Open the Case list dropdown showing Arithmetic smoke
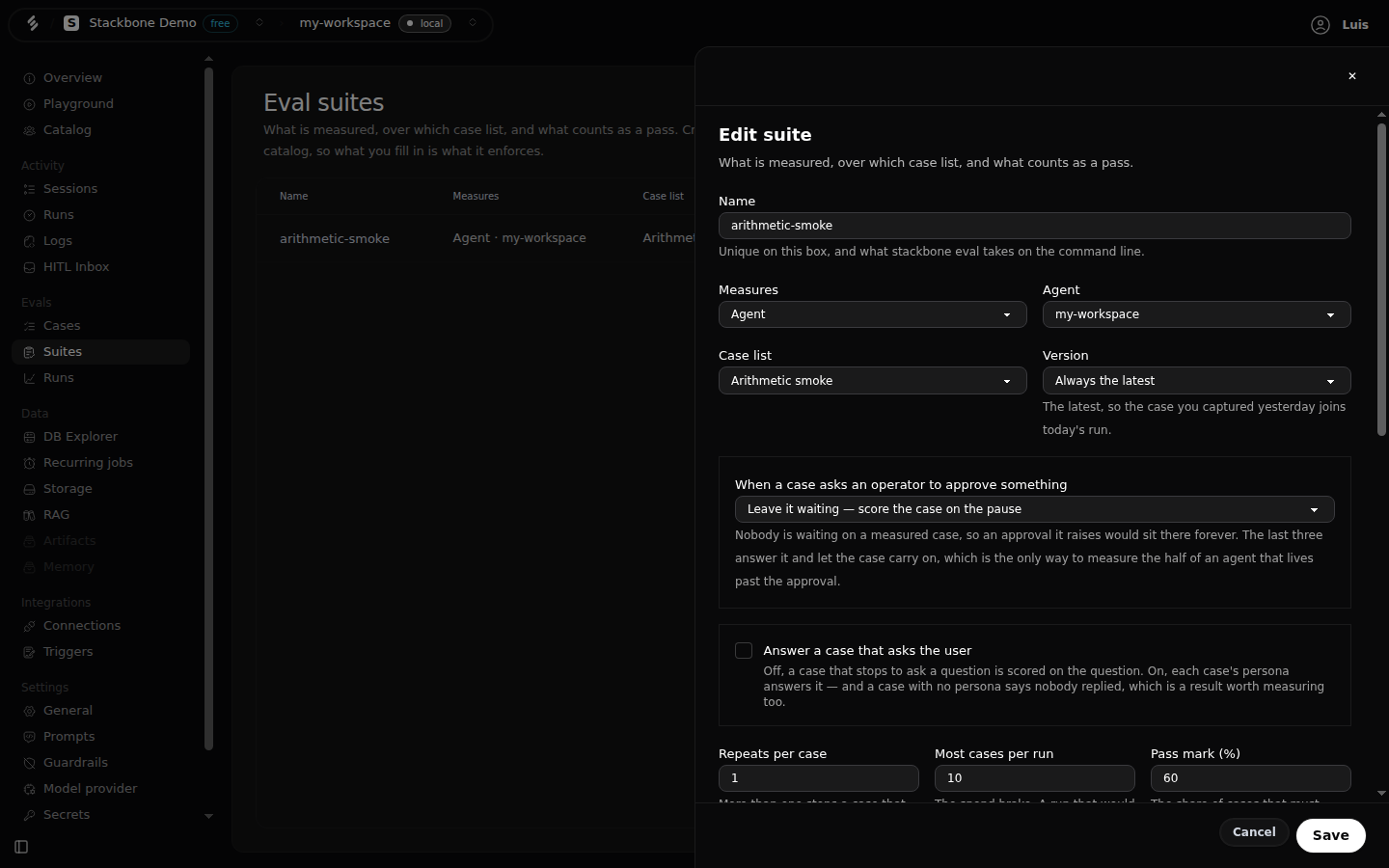1389x868 pixels. point(872,381)
